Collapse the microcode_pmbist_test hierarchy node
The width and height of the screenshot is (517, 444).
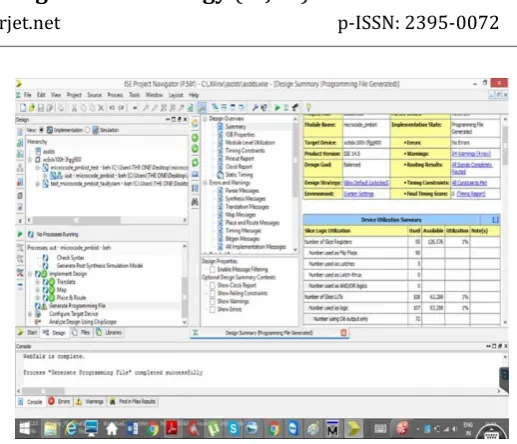click(38, 168)
